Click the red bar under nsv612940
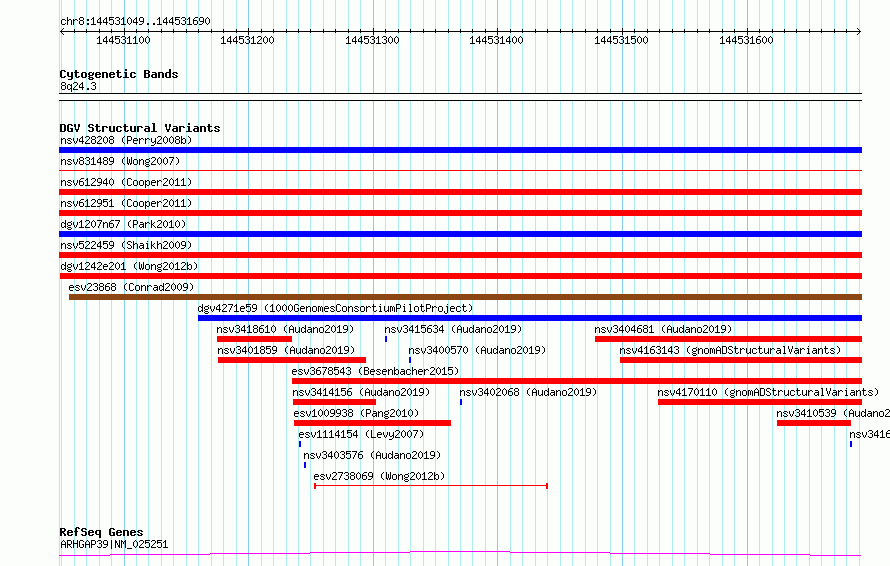Image resolution: width=890 pixels, height=566 pixels. pyautogui.click(x=460, y=192)
